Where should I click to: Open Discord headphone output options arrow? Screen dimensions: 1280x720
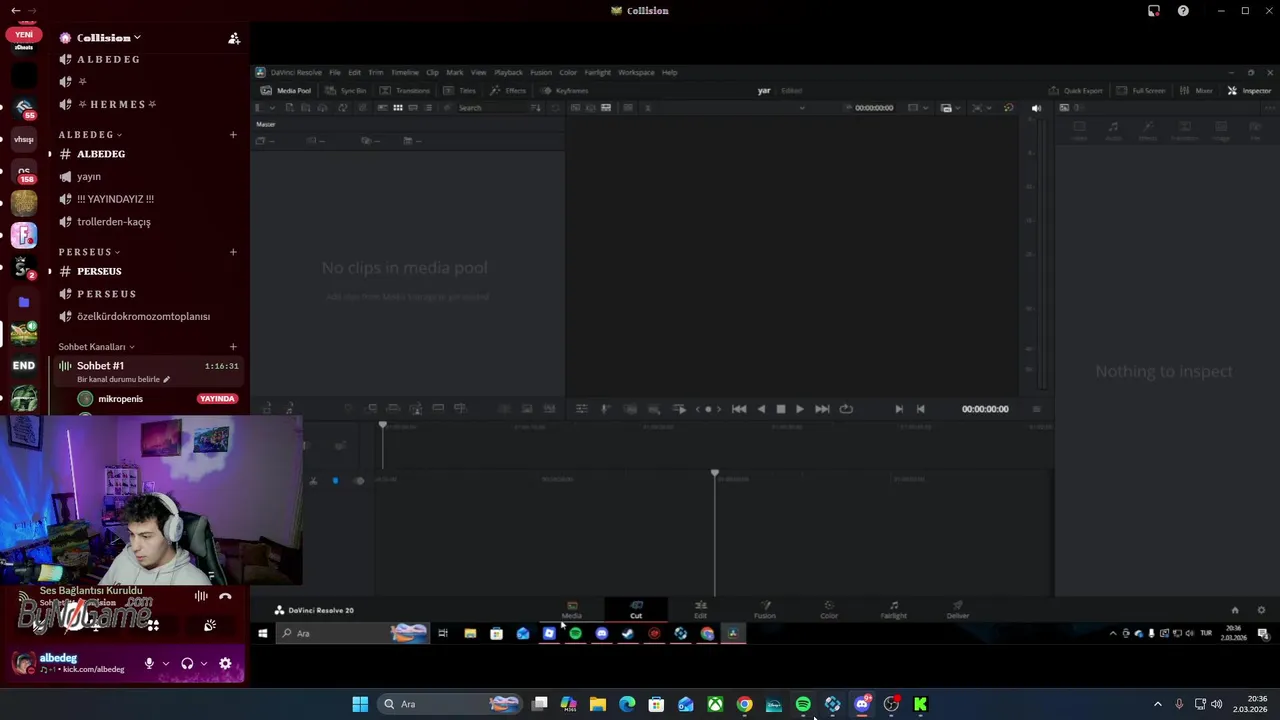pyautogui.click(x=204, y=663)
